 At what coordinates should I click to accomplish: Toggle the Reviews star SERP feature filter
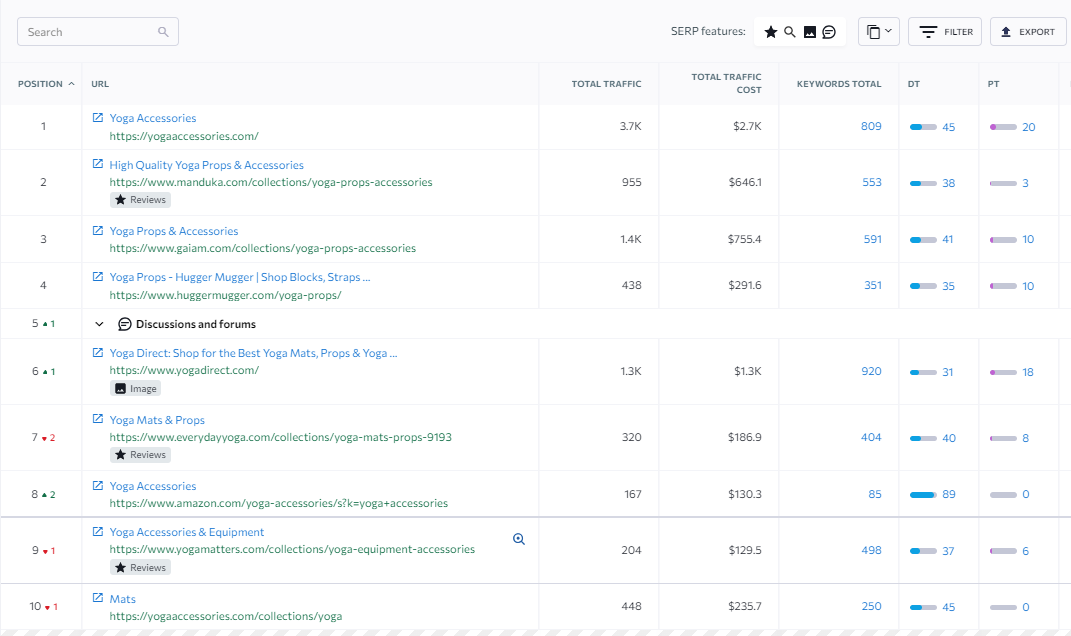tap(770, 32)
